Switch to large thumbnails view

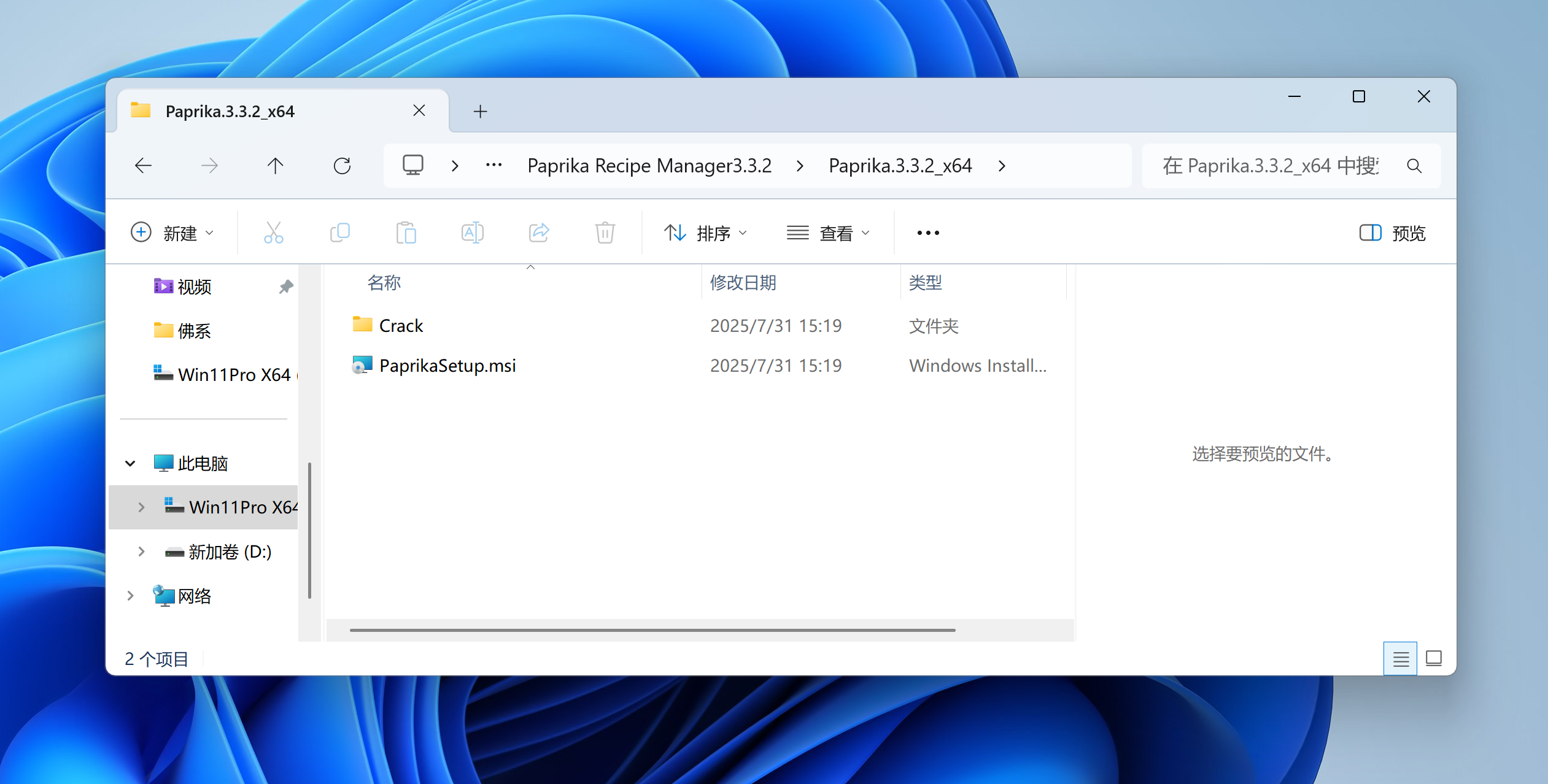[1434, 659]
